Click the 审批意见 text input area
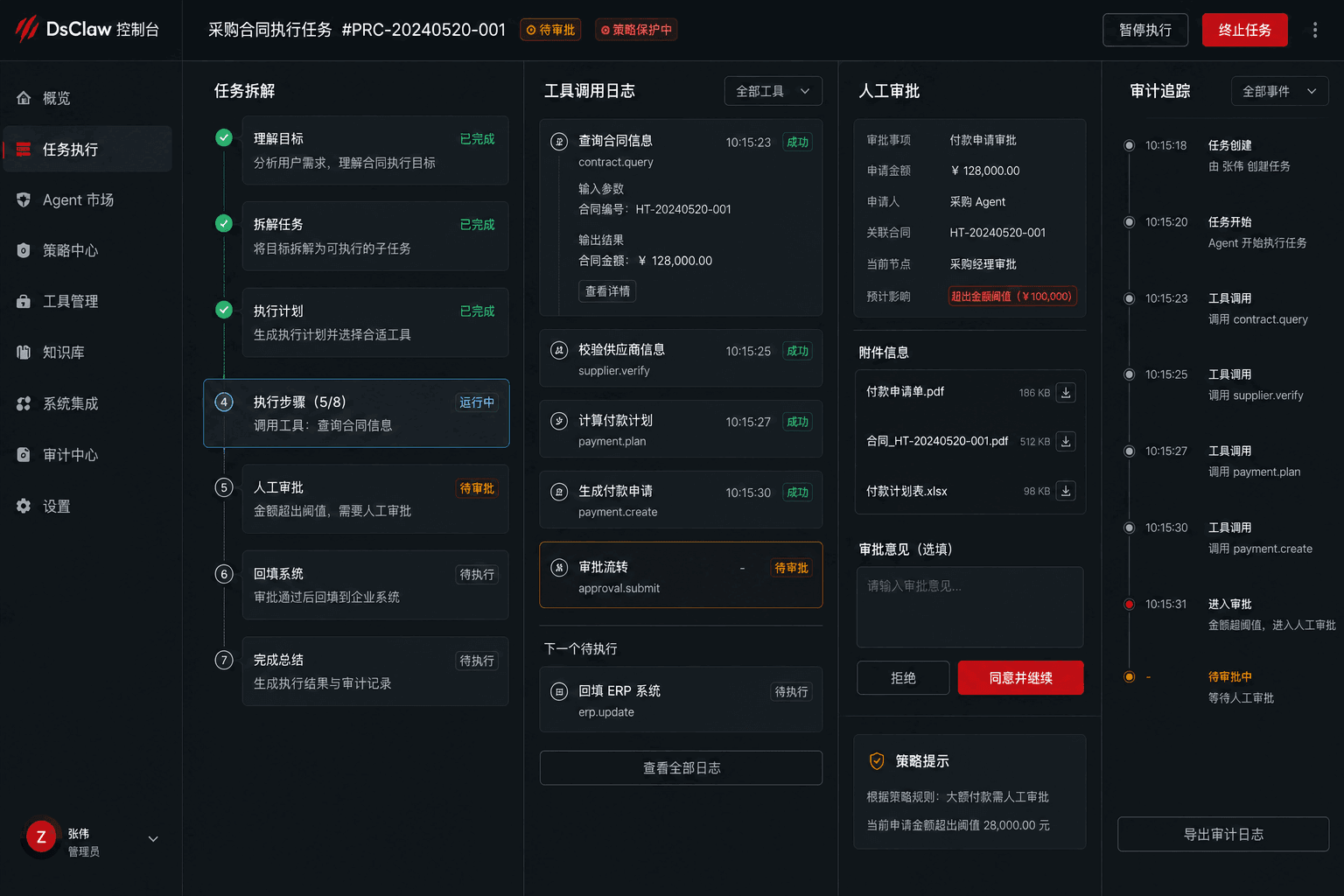Viewport: 1344px width, 896px height. (x=969, y=607)
